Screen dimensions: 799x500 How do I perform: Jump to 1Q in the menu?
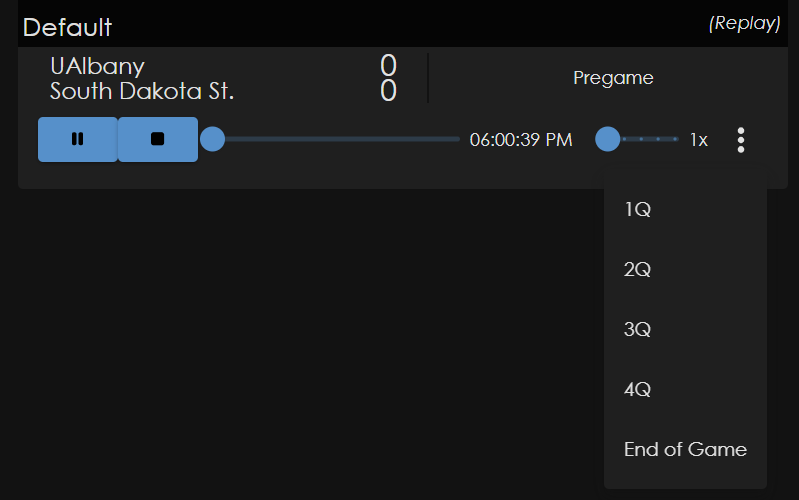pyautogui.click(x=638, y=210)
